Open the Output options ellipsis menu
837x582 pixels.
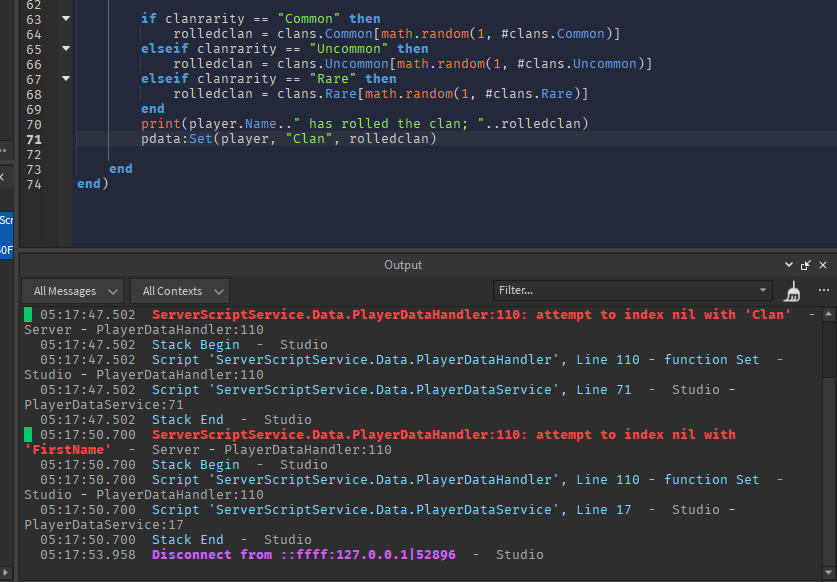(824, 290)
